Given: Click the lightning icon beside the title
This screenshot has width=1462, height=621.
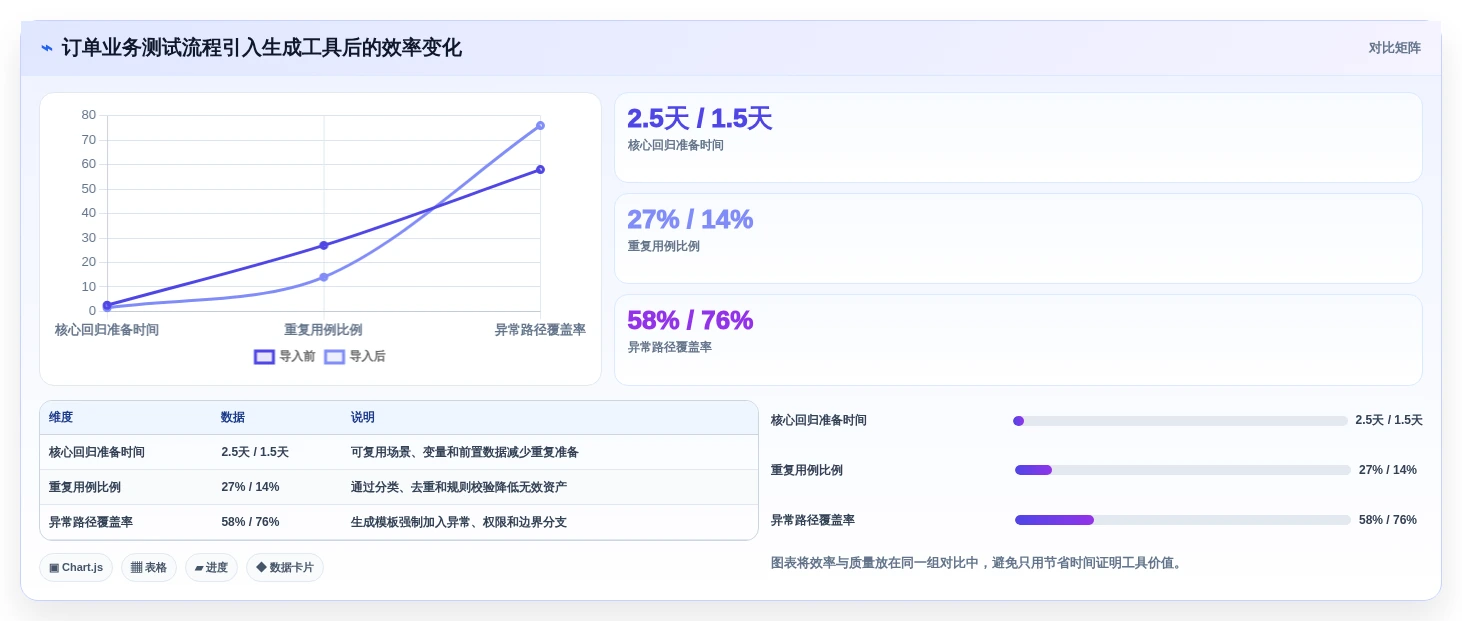Looking at the screenshot, I should click(47, 48).
